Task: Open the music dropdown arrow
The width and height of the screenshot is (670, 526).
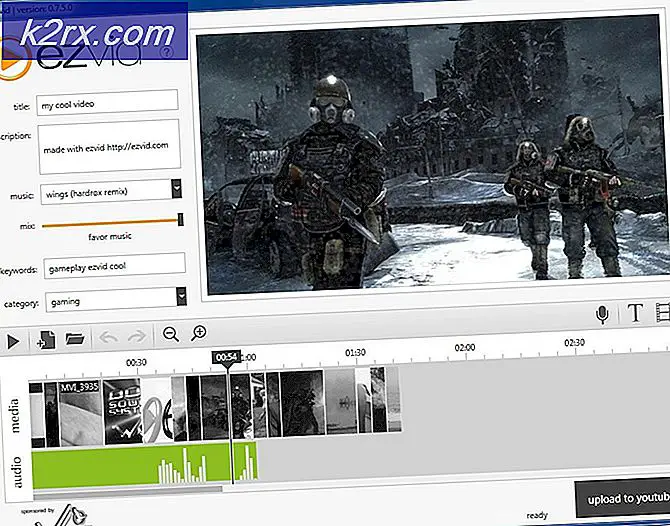Action: pyautogui.click(x=176, y=188)
